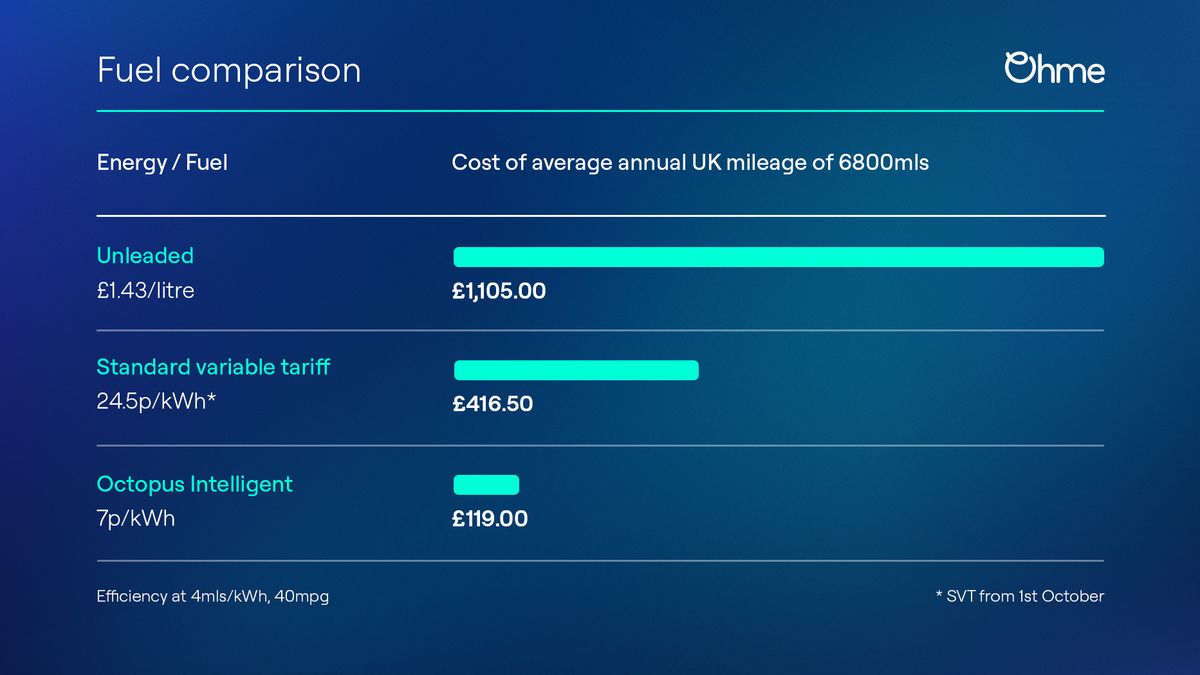Click the SVT from 1st October footnote
This screenshot has width=1200, height=675.
1018,597
